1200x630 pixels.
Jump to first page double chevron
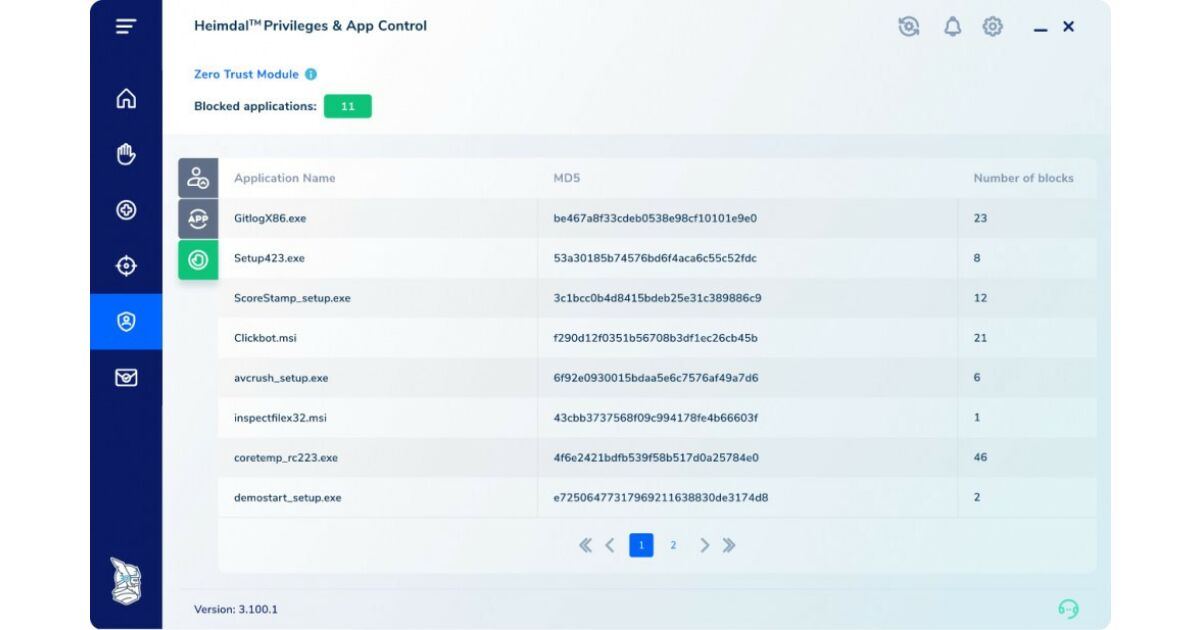click(585, 545)
